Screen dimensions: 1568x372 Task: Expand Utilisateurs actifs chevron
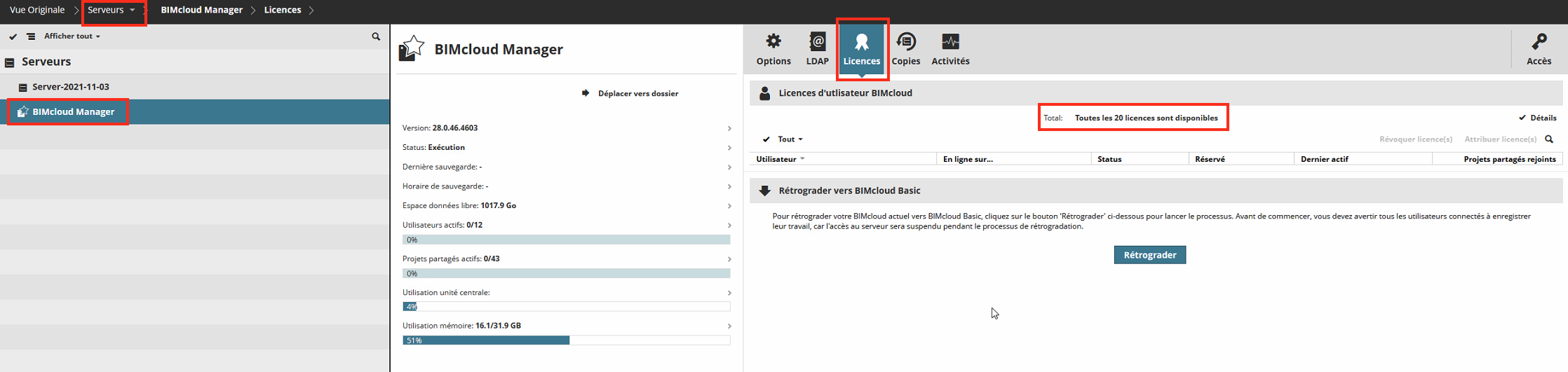click(729, 226)
